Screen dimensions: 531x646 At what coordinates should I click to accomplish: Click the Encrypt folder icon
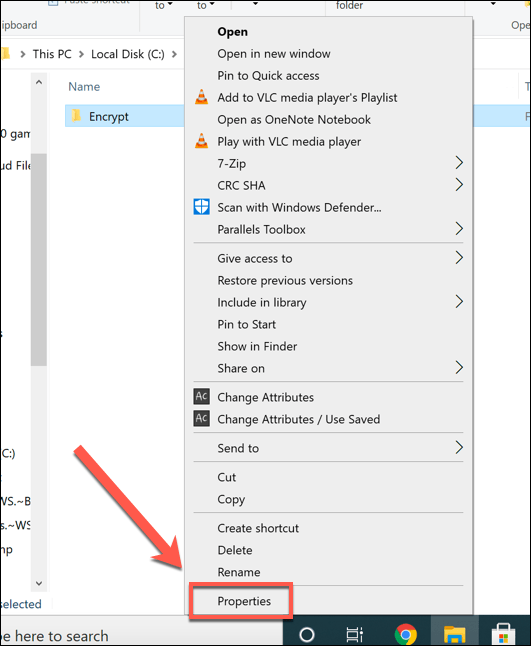click(x=76, y=116)
